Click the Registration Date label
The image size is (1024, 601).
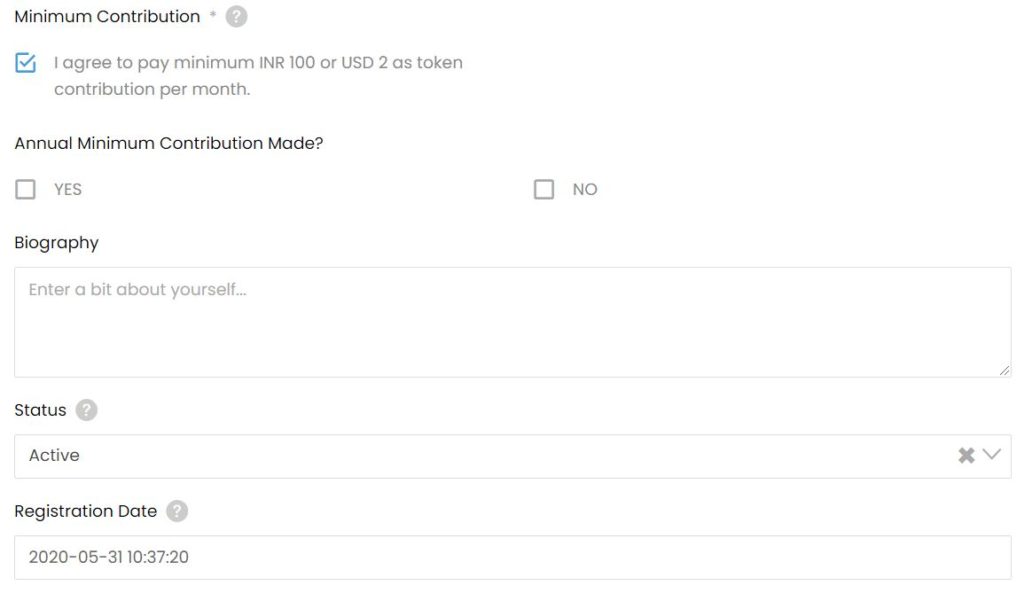coord(86,511)
